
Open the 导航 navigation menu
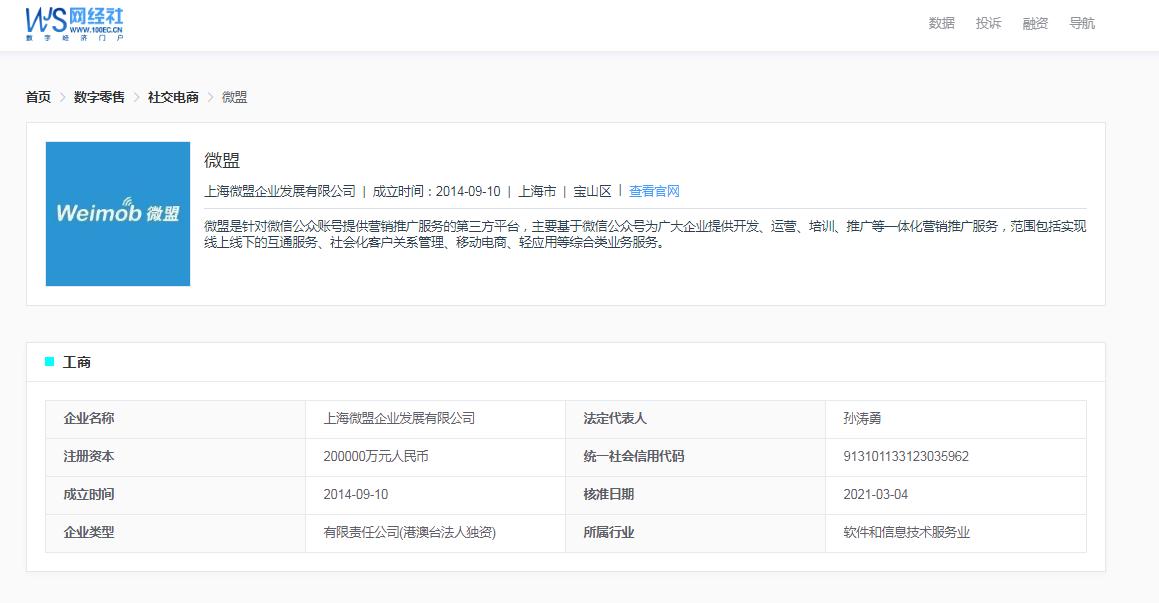point(1083,22)
